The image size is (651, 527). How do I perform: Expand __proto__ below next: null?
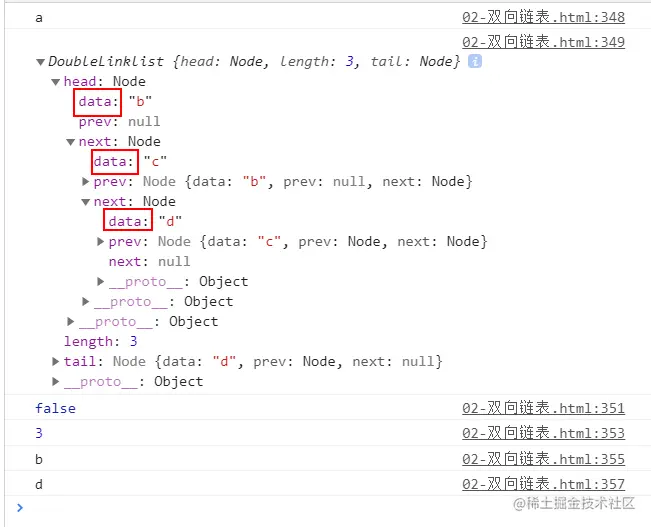click(100, 282)
